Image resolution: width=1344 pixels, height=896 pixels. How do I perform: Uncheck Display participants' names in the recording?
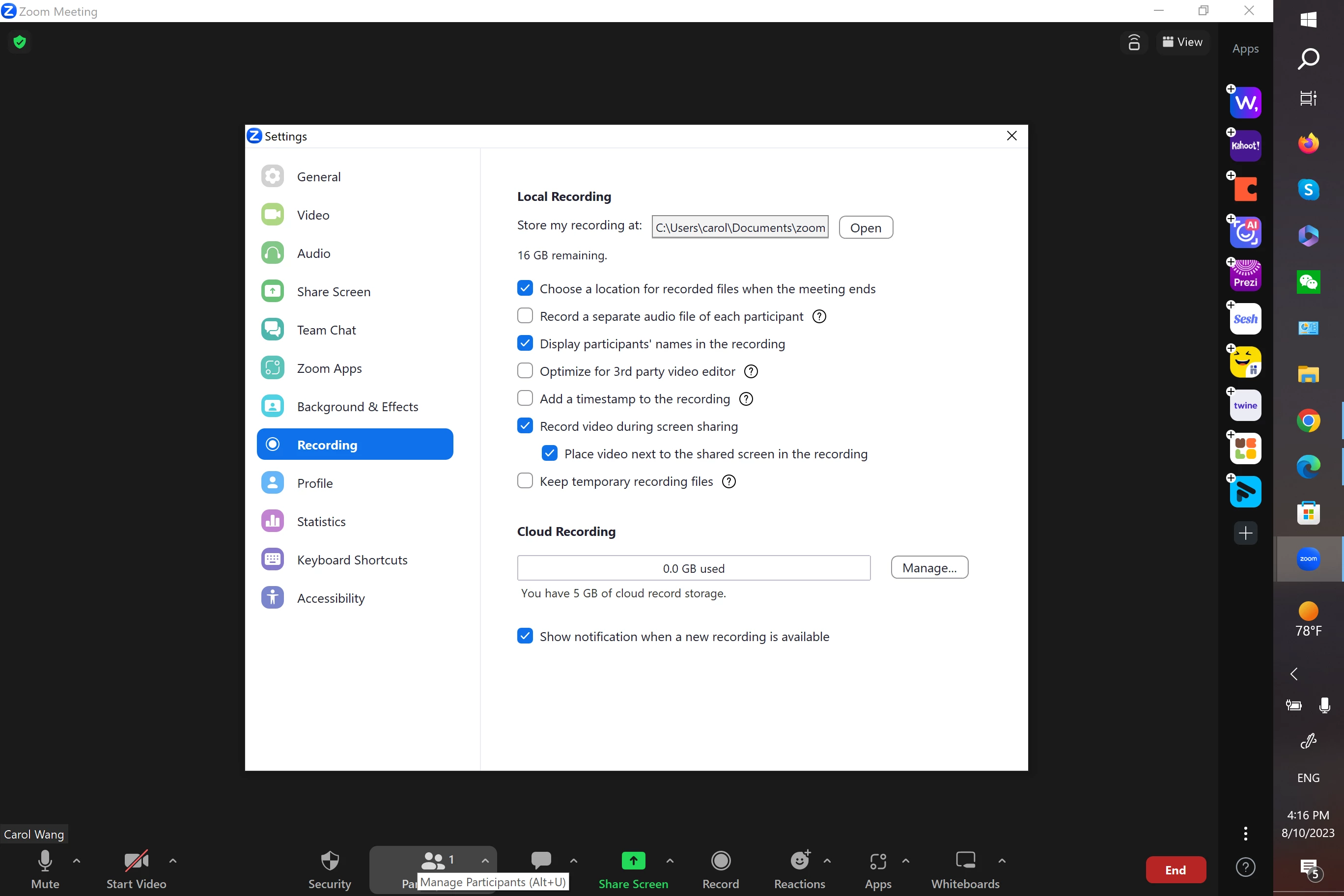525,343
